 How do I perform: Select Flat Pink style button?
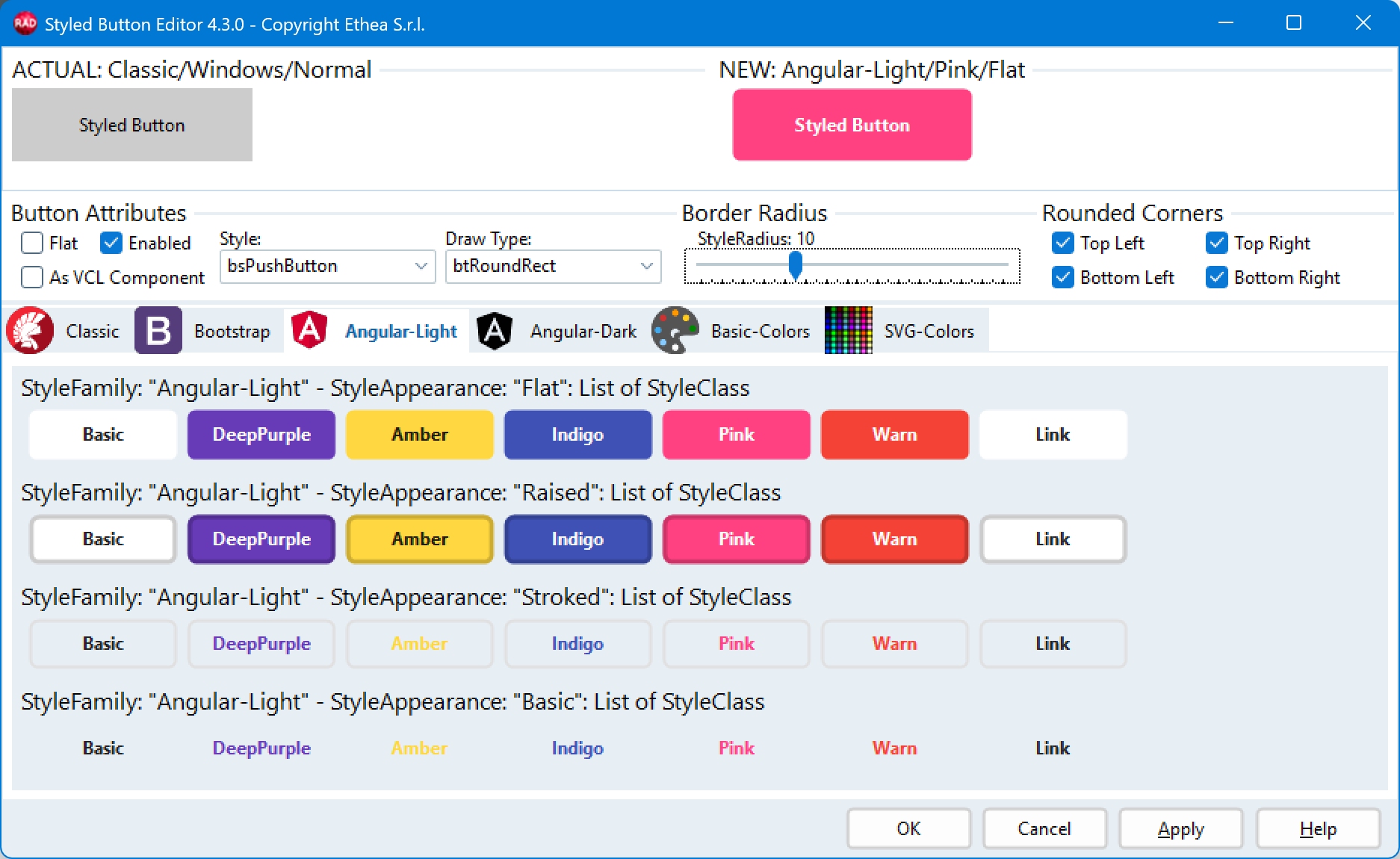(737, 435)
